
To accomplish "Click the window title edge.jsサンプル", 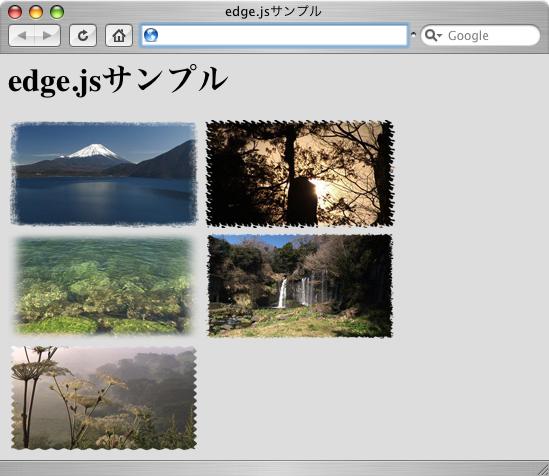I will [x=273, y=12].
